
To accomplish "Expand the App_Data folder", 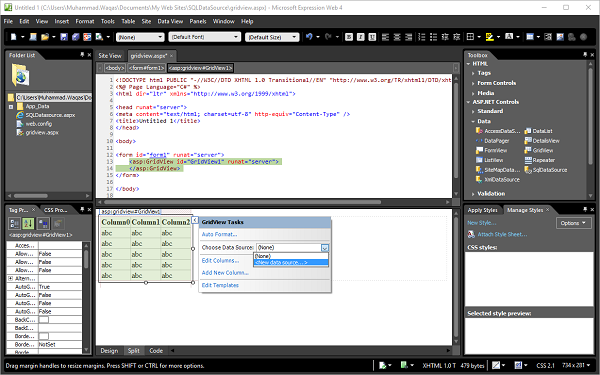I will (11, 107).
